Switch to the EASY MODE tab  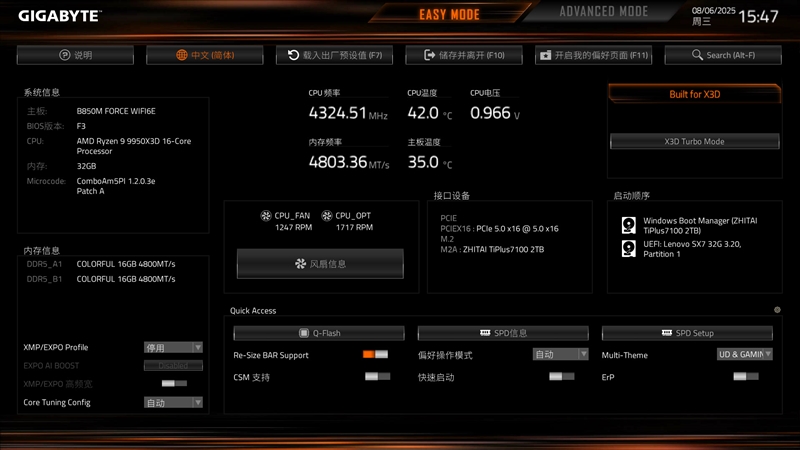pyautogui.click(x=449, y=14)
